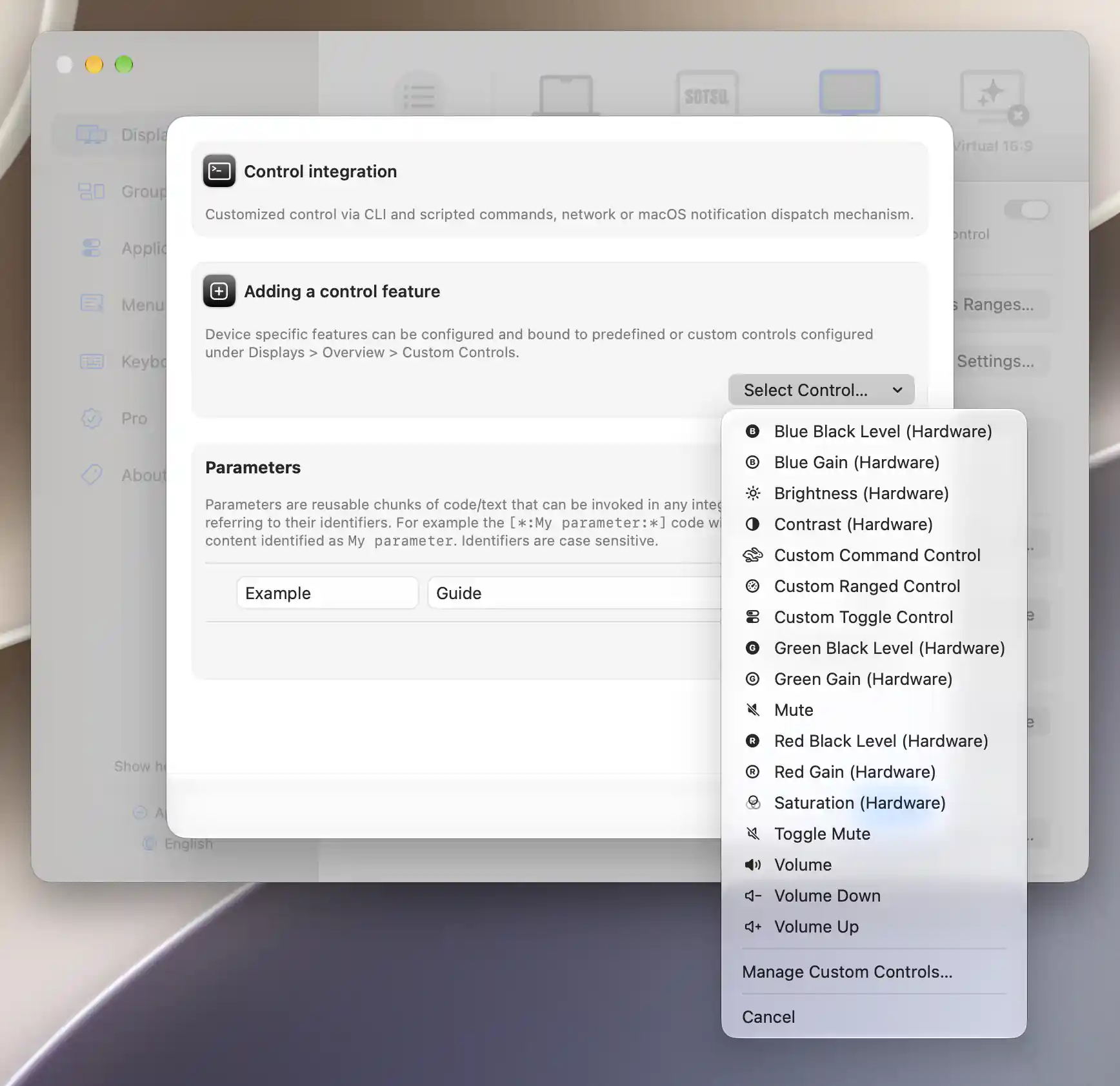This screenshot has width=1120, height=1086.
Task: Click the Custom Ranged Control dial icon
Action: (x=752, y=586)
